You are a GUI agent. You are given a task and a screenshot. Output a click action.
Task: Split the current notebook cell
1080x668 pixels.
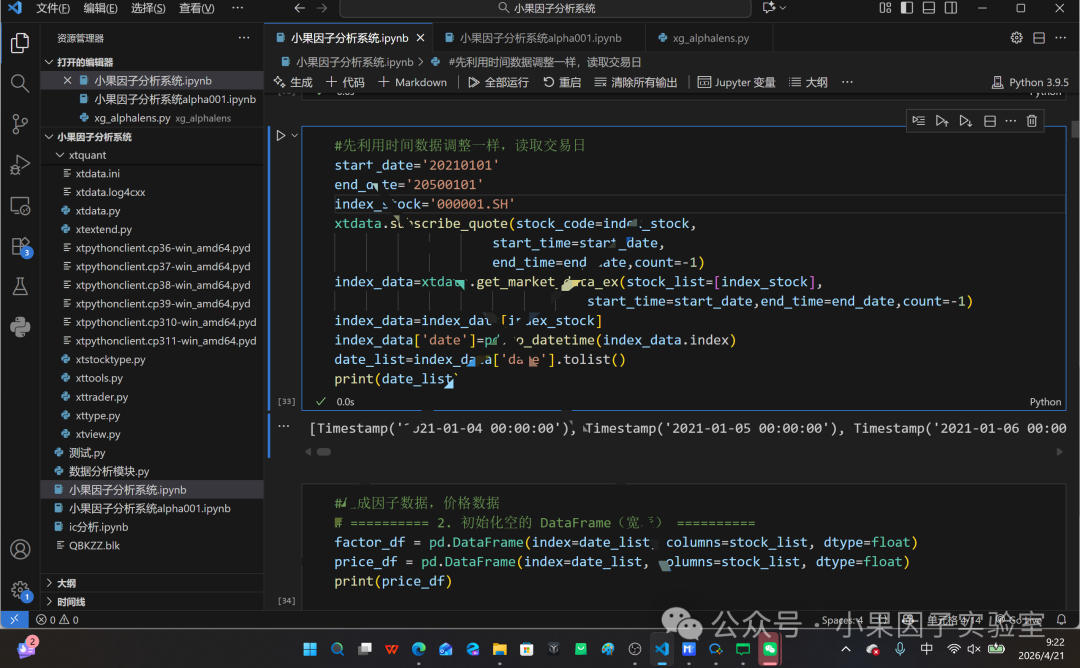point(989,121)
